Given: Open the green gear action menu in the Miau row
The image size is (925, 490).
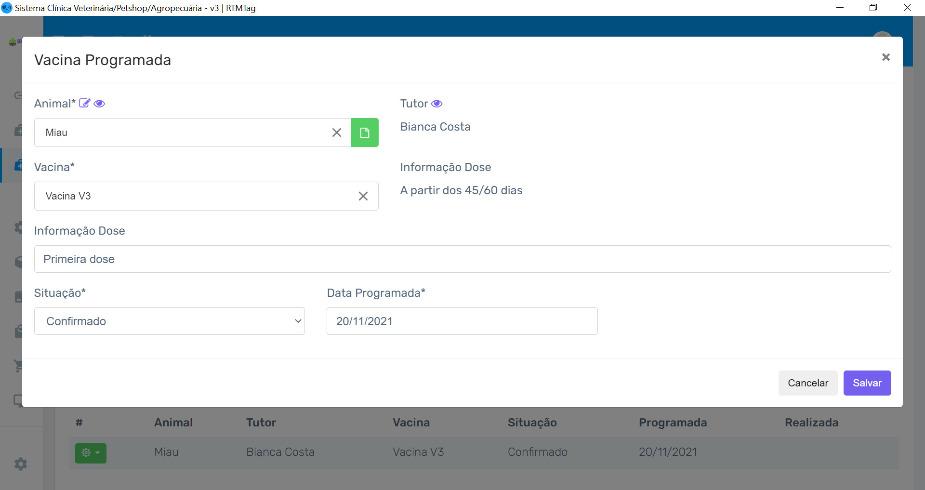Looking at the screenshot, I should pos(90,453).
